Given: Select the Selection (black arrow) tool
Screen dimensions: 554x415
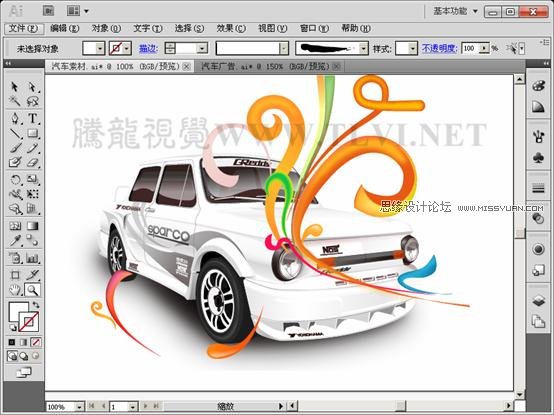Looking at the screenshot, I should click(x=14, y=87).
